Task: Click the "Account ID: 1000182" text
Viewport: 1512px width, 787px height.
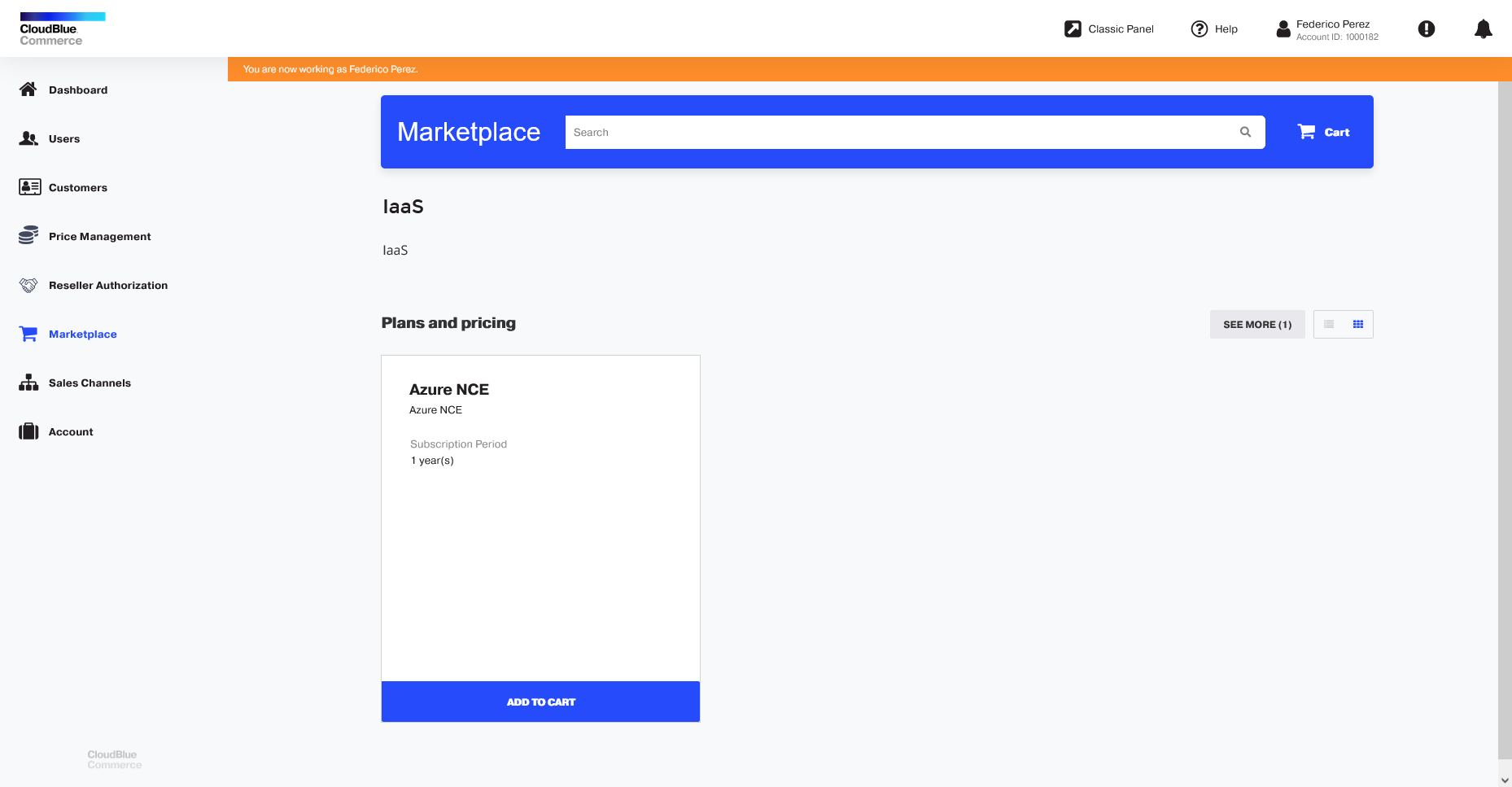Action: (1337, 37)
